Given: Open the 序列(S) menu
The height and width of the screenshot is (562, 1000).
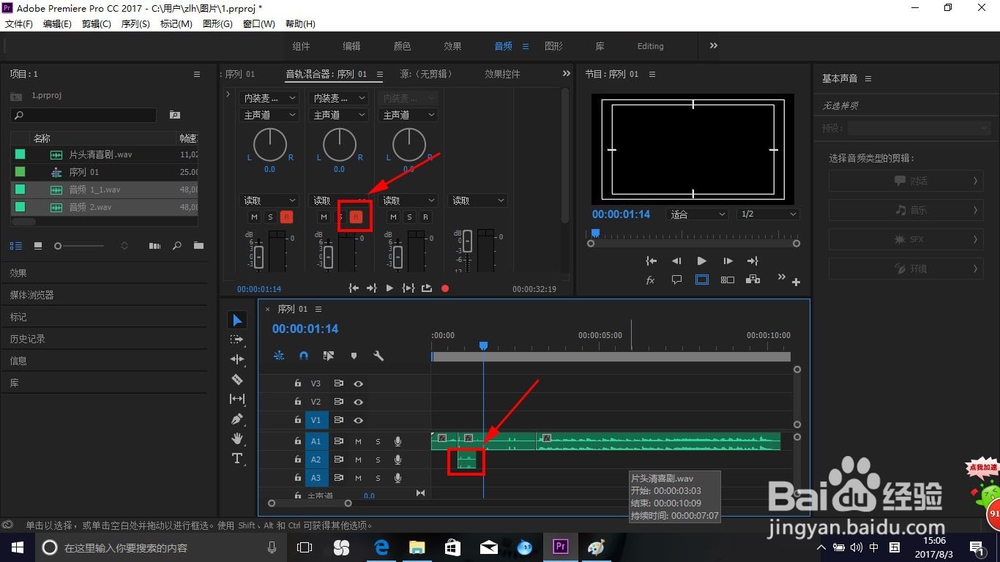Looking at the screenshot, I should point(135,24).
